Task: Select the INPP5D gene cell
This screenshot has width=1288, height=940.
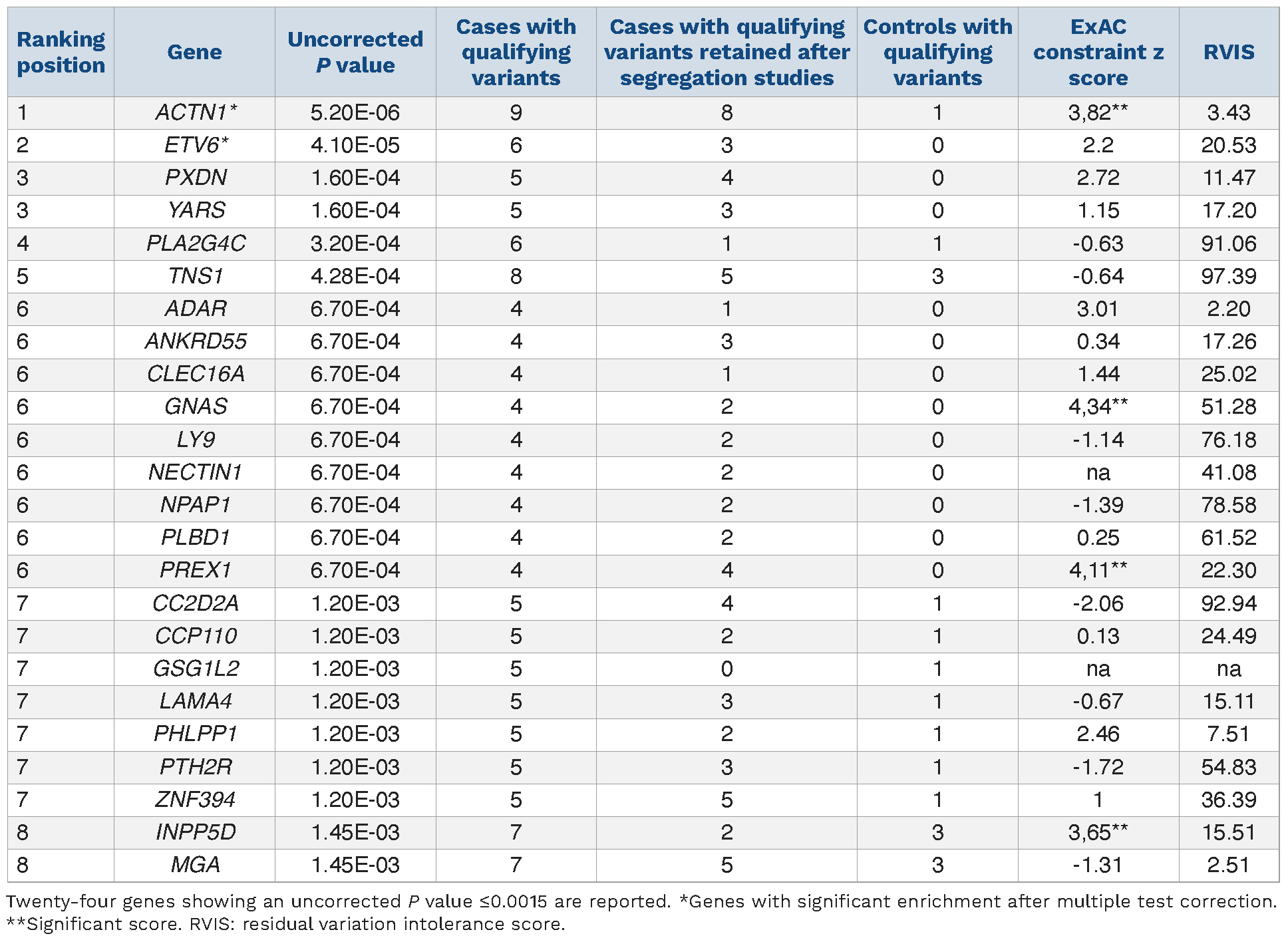Action: click(196, 832)
